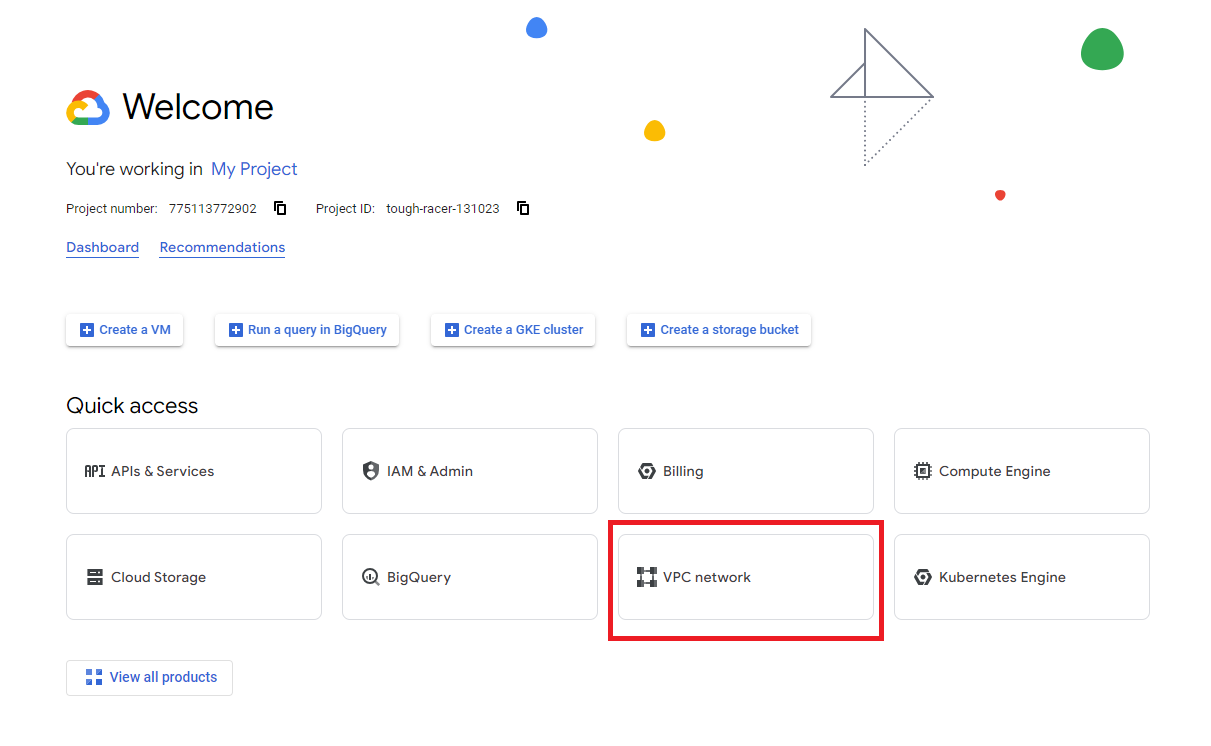Screen dimensions: 1211x746
Task: Click the Welcome heading text
Action: point(198,107)
